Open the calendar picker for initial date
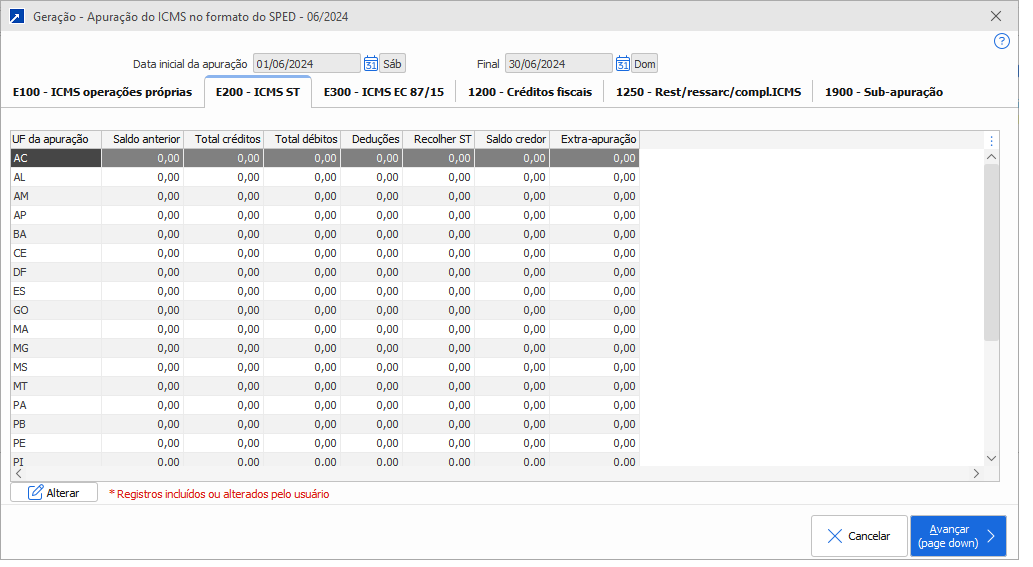The width and height of the screenshot is (1033, 567). tap(370, 64)
